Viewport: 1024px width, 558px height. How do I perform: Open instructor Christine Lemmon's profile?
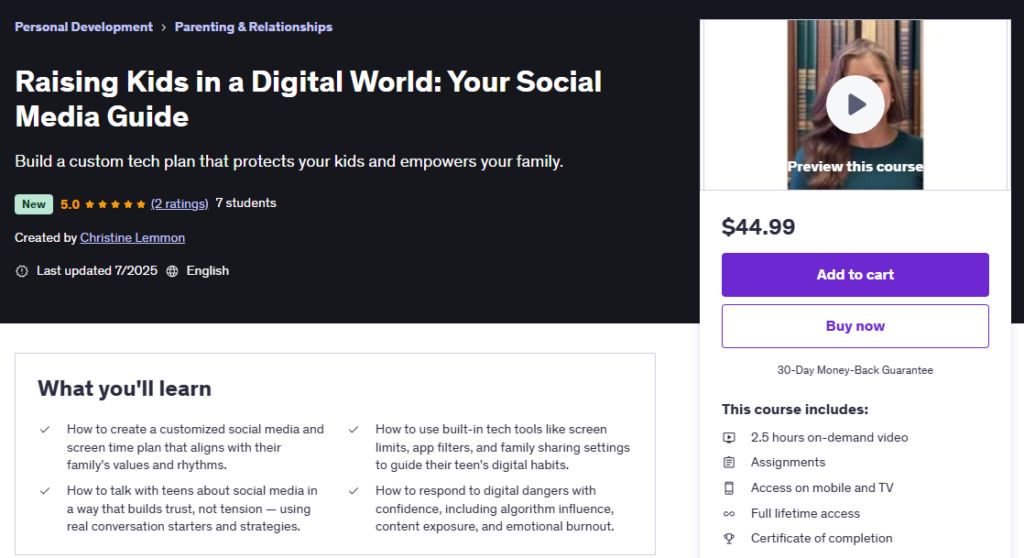[x=133, y=238]
